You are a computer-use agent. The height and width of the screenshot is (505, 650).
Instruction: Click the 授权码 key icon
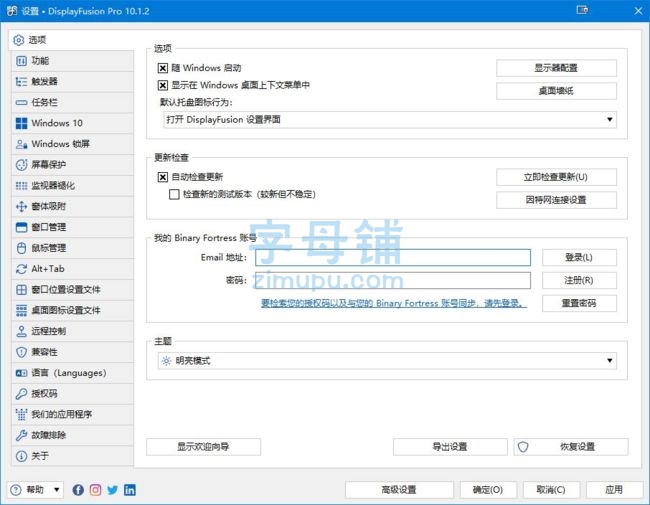[x=21, y=393]
